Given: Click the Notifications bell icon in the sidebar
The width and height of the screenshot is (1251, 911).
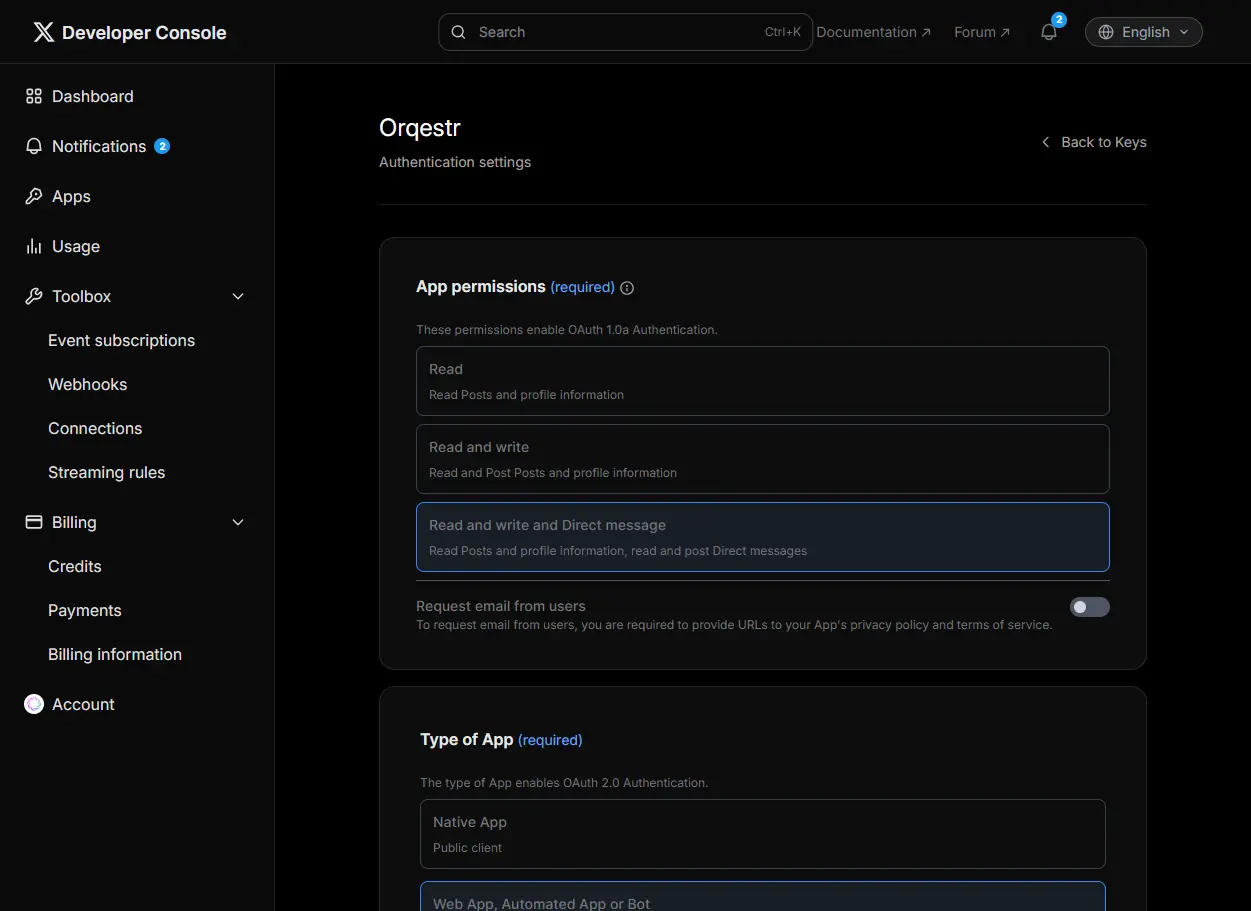Looking at the screenshot, I should point(34,146).
